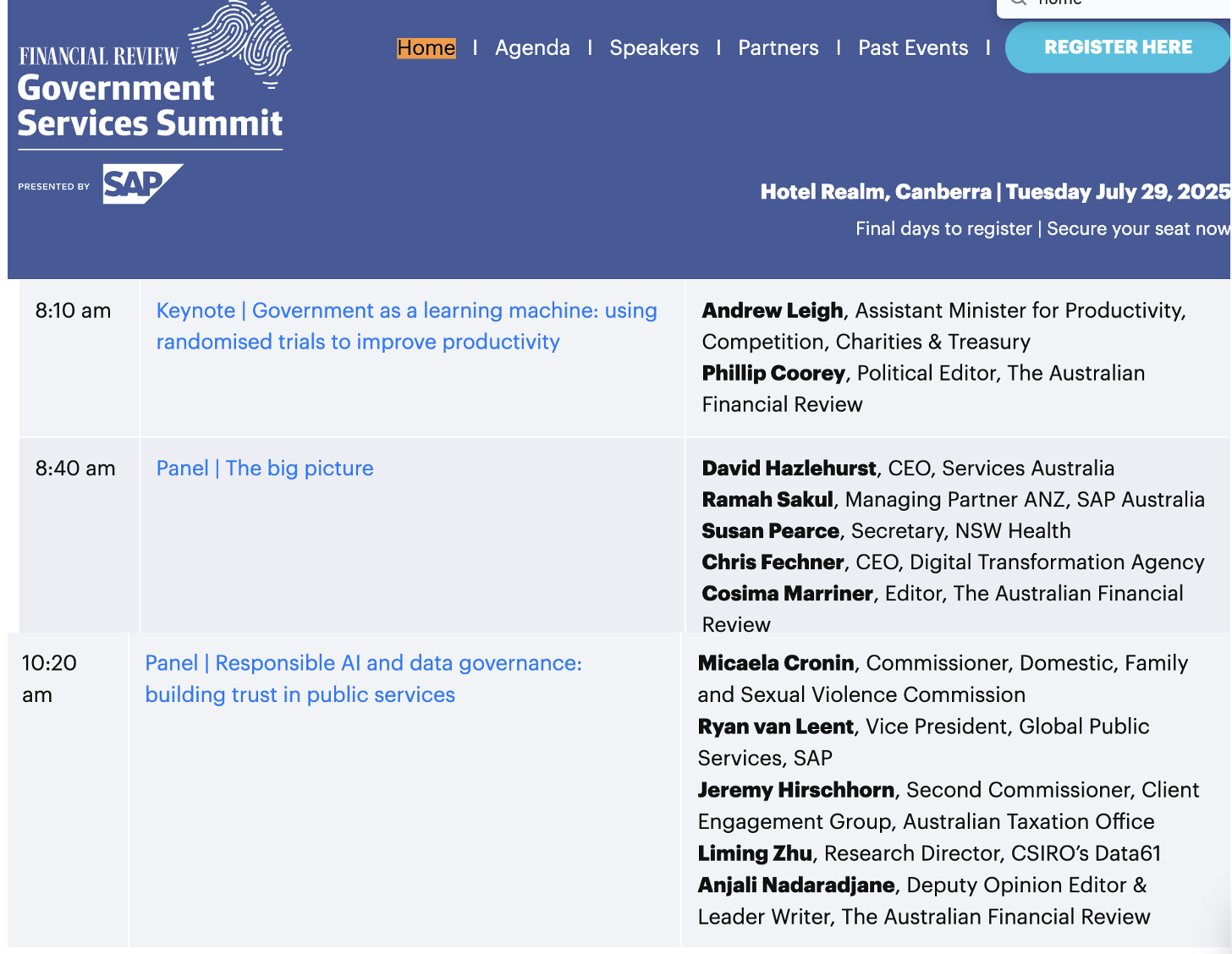Screen dimensions: 1232x954
Task: Select the Partners navigation item
Action: (778, 48)
